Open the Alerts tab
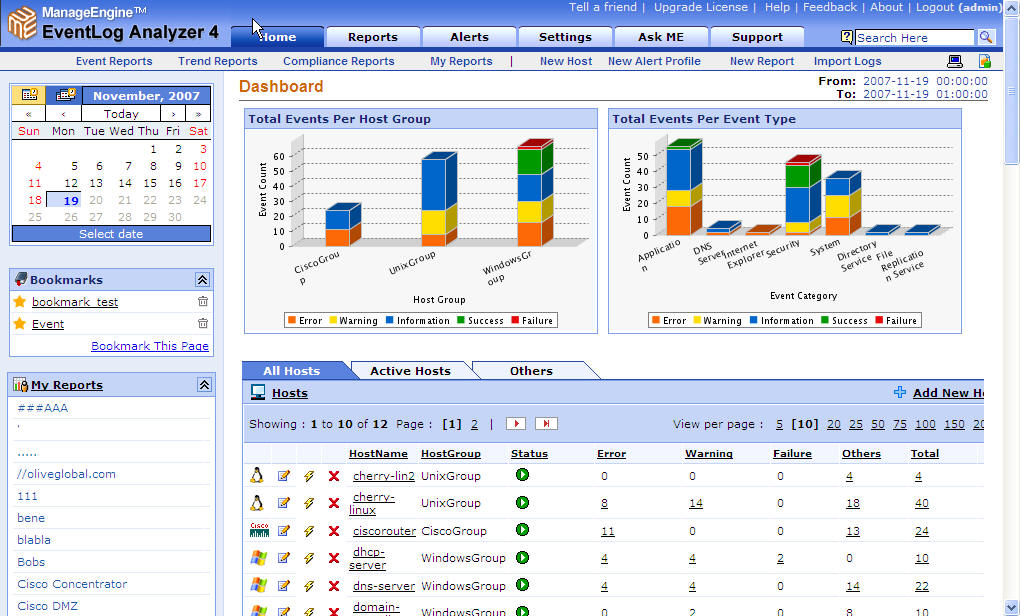This screenshot has height=616, width=1020. (x=469, y=37)
